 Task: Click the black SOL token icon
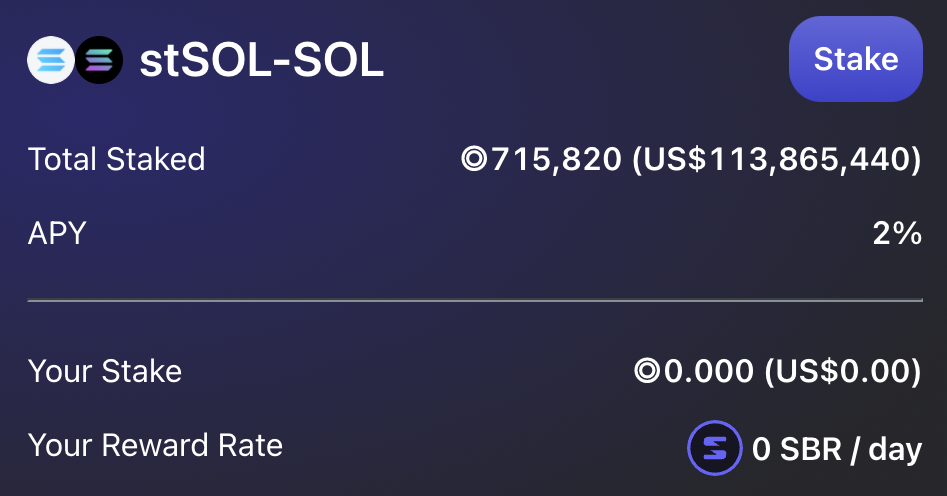98,60
